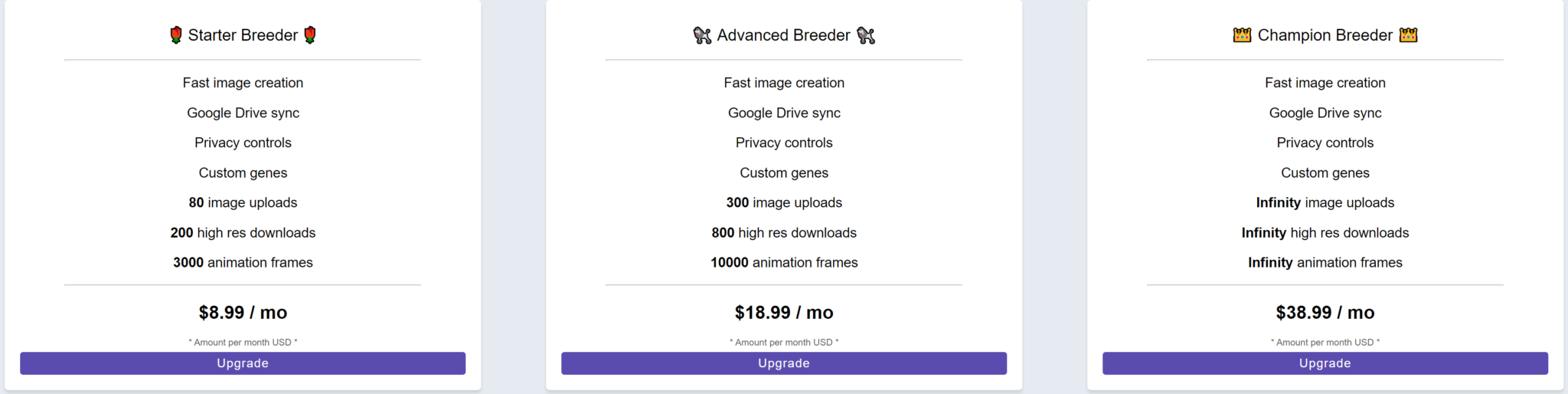Click the right poodle icon after Advanced Breeder
This screenshot has height=394, width=1568.
(x=866, y=35)
